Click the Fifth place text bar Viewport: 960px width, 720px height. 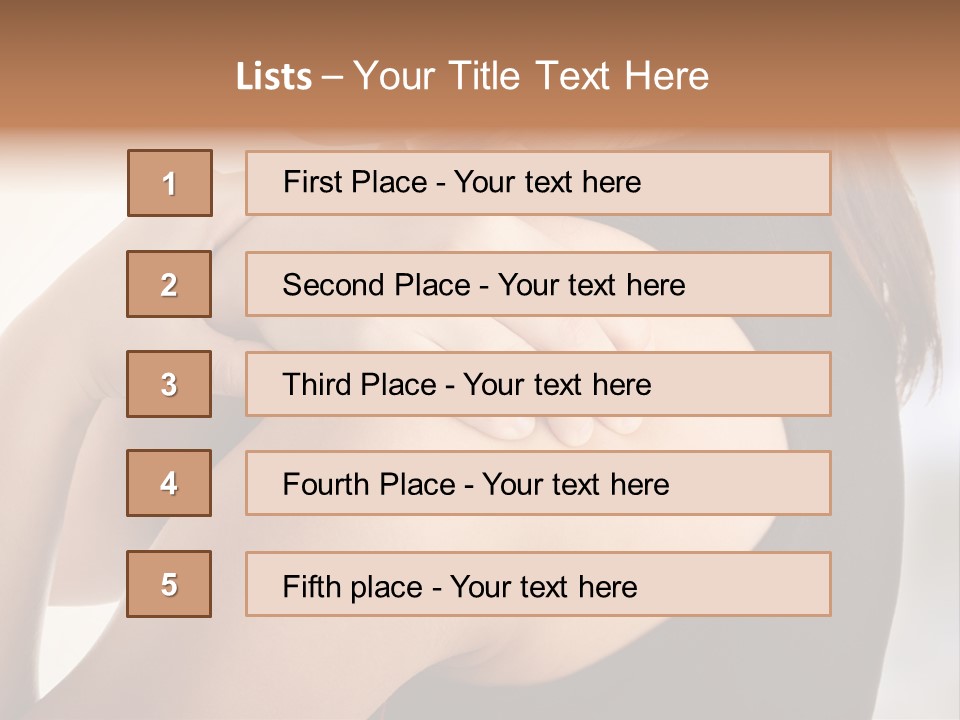(538, 584)
